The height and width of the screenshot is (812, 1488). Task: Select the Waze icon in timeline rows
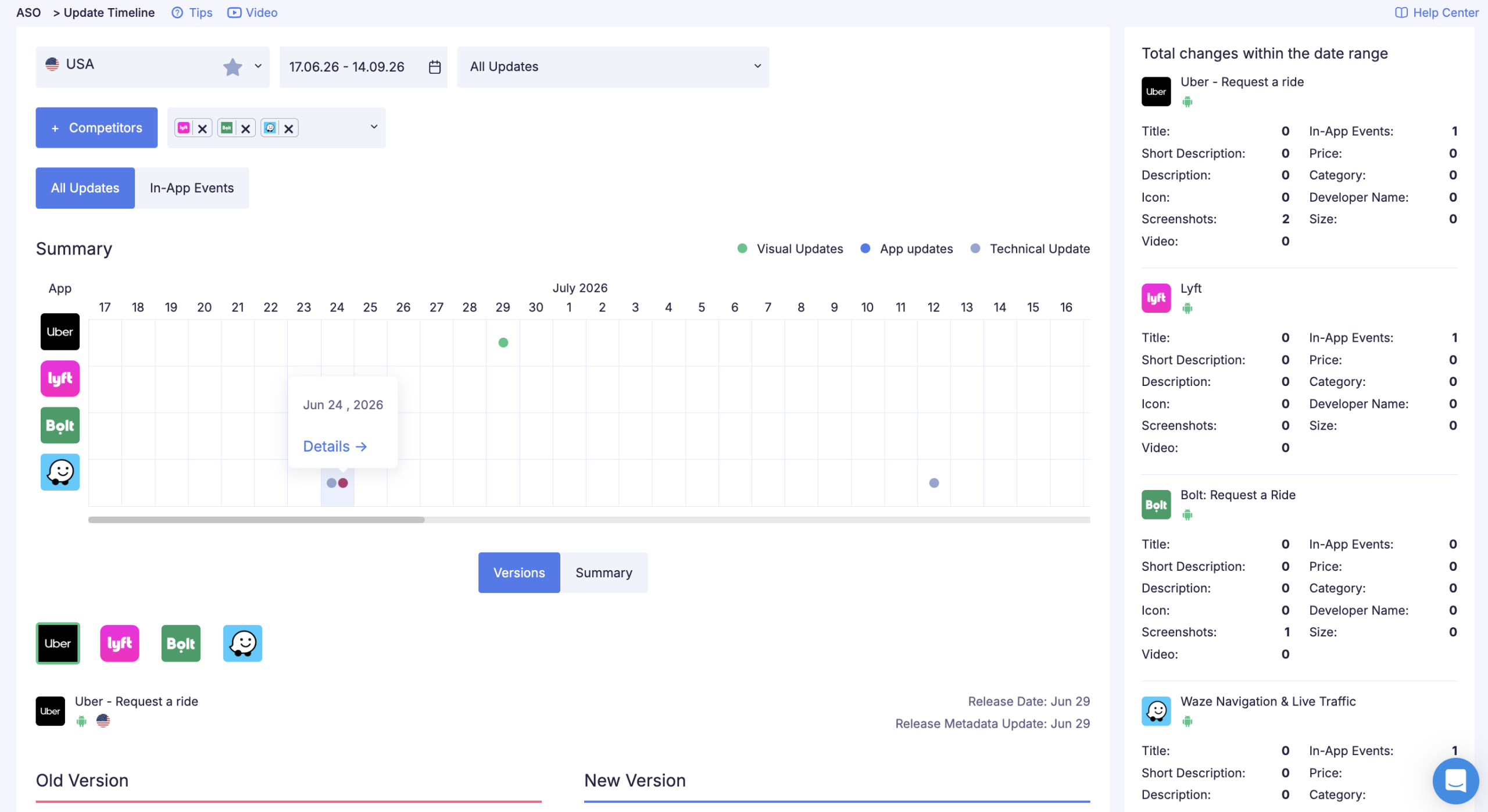point(60,472)
